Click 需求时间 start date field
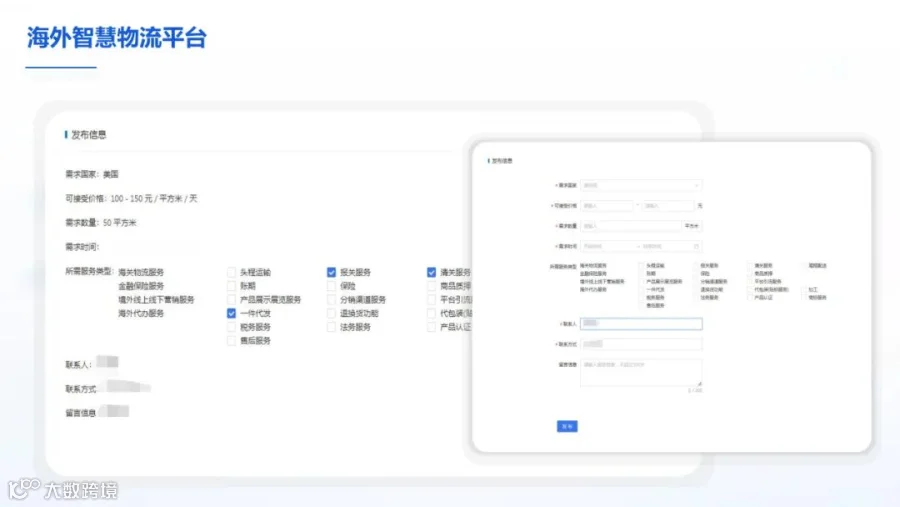The image size is (900, 507). (608, 246)
